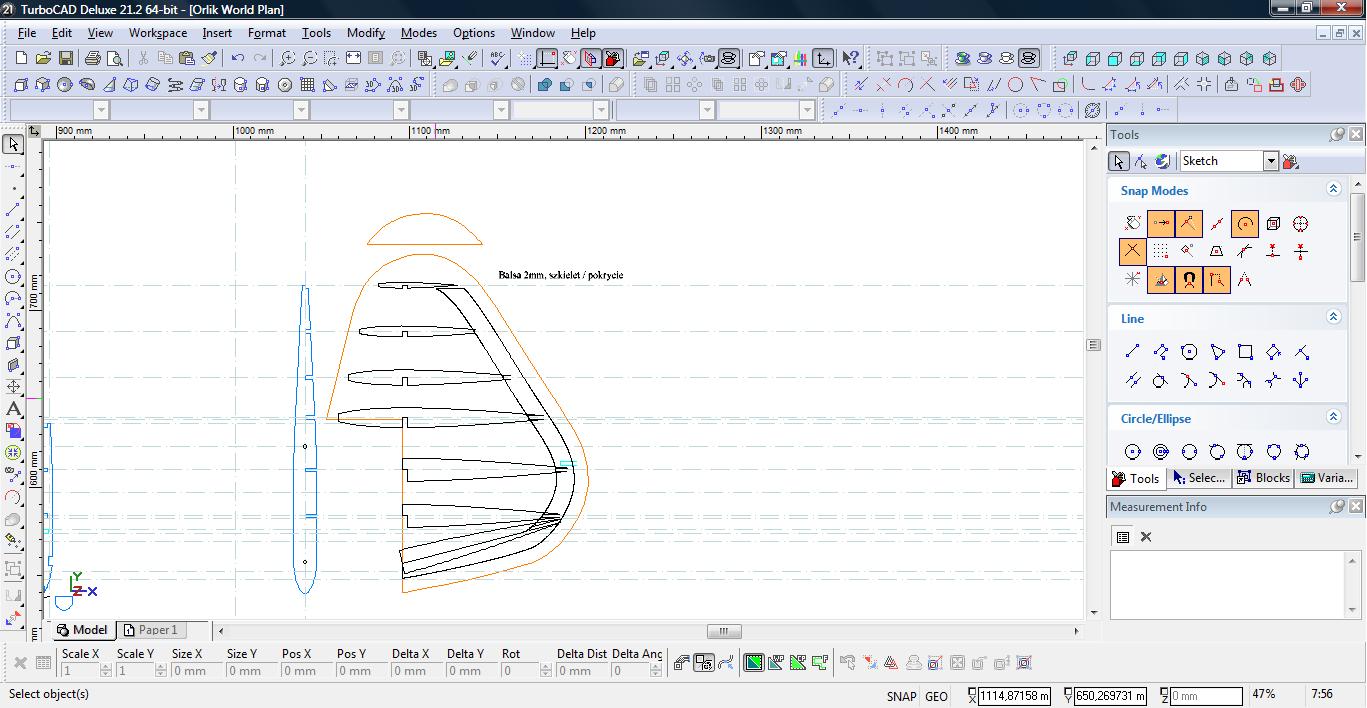Screen dimensions: 1367x708
Task: Click the Save file icon
Action: 65,59
